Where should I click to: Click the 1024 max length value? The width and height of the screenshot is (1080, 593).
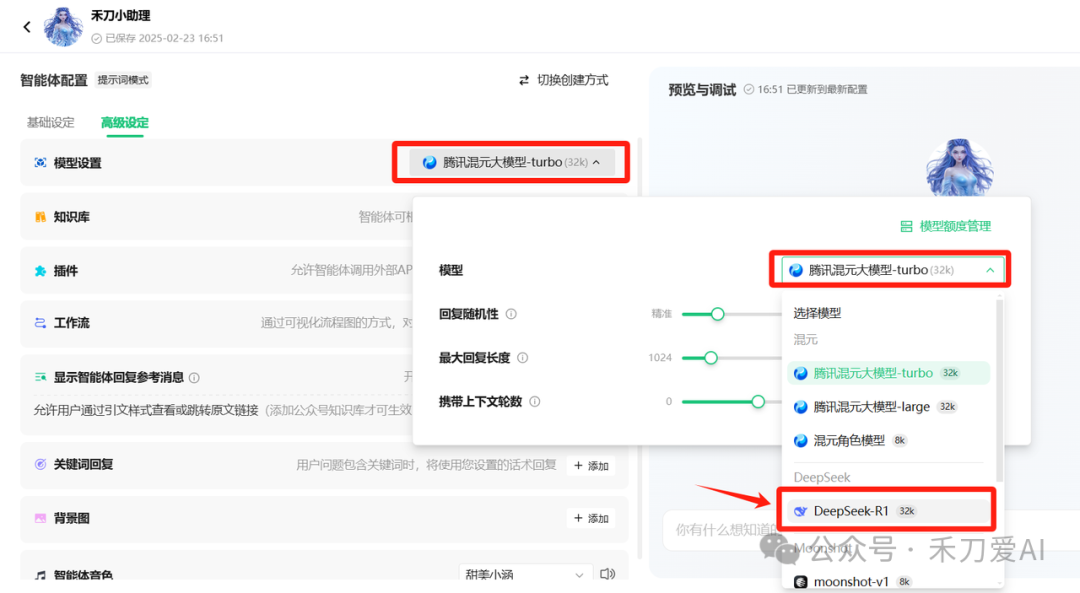pyautogui.click(x=660, y=357)
